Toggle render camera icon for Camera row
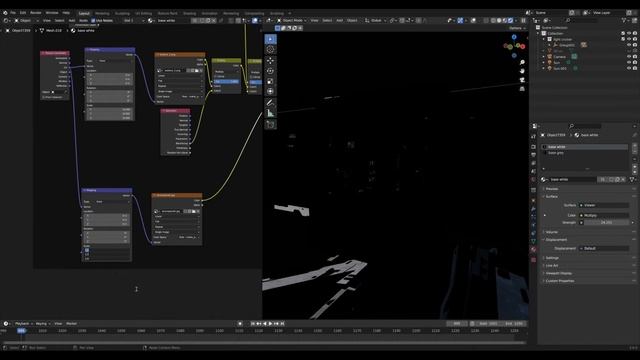640x360 pixels. [x=635, y=57]
